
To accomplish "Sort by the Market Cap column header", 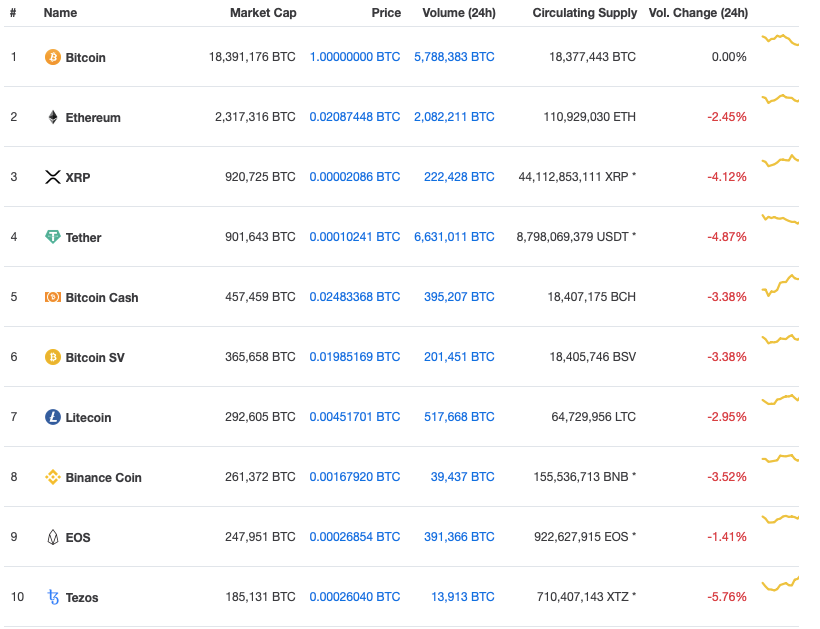I will pos(263,13).
